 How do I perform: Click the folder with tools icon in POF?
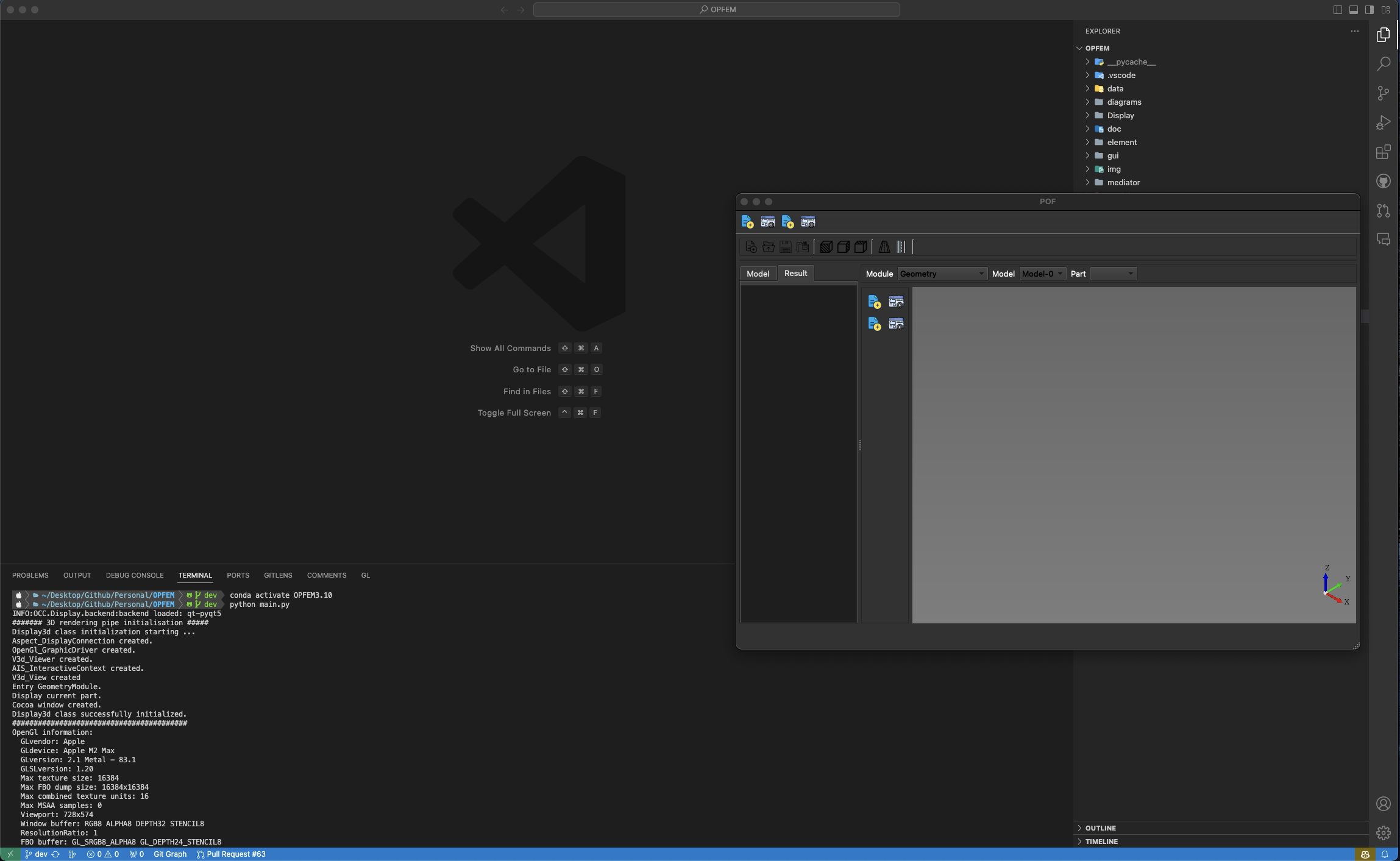pos(803,247)
